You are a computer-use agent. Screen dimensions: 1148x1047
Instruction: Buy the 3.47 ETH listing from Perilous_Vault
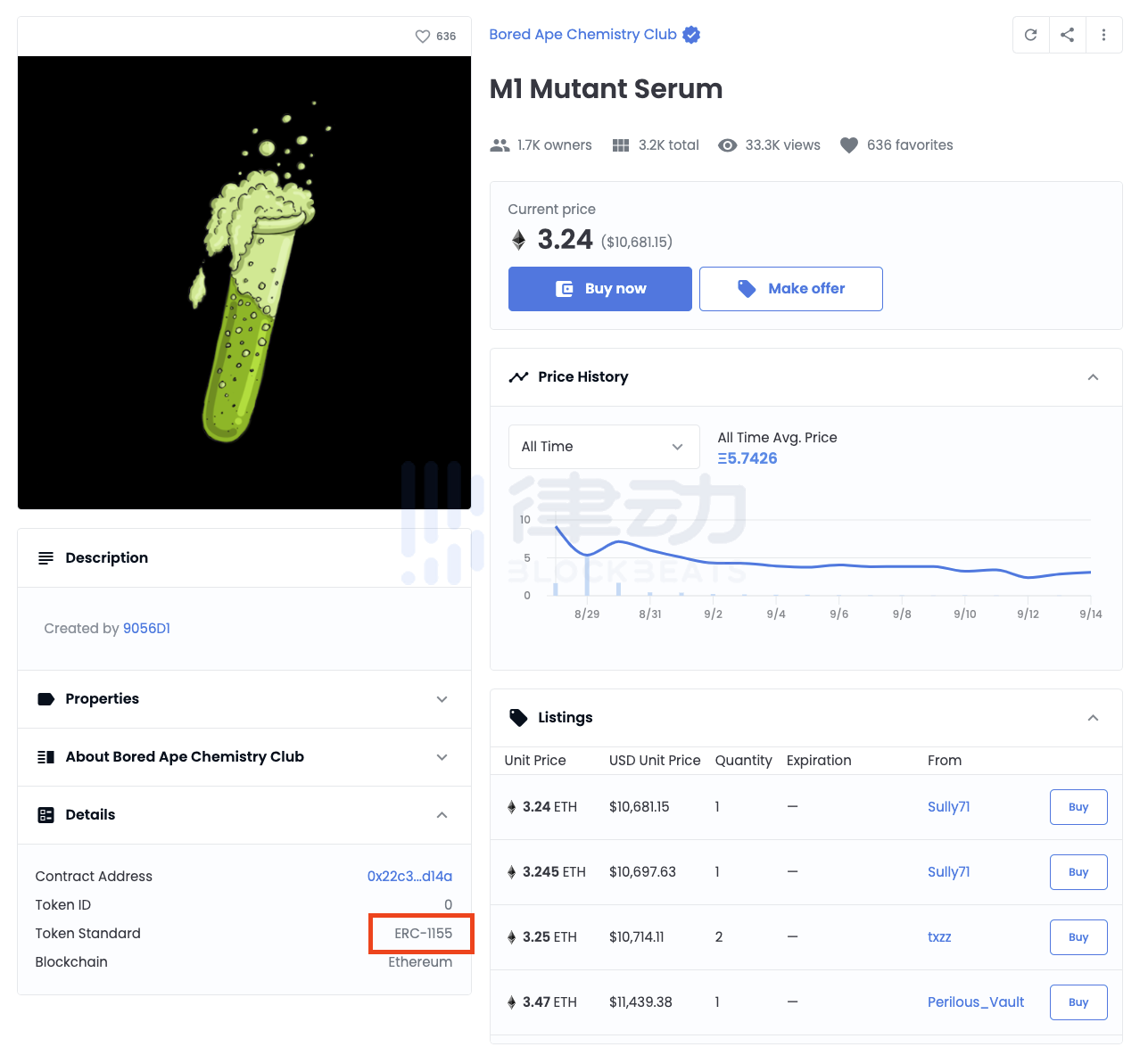[1078, 1002]
